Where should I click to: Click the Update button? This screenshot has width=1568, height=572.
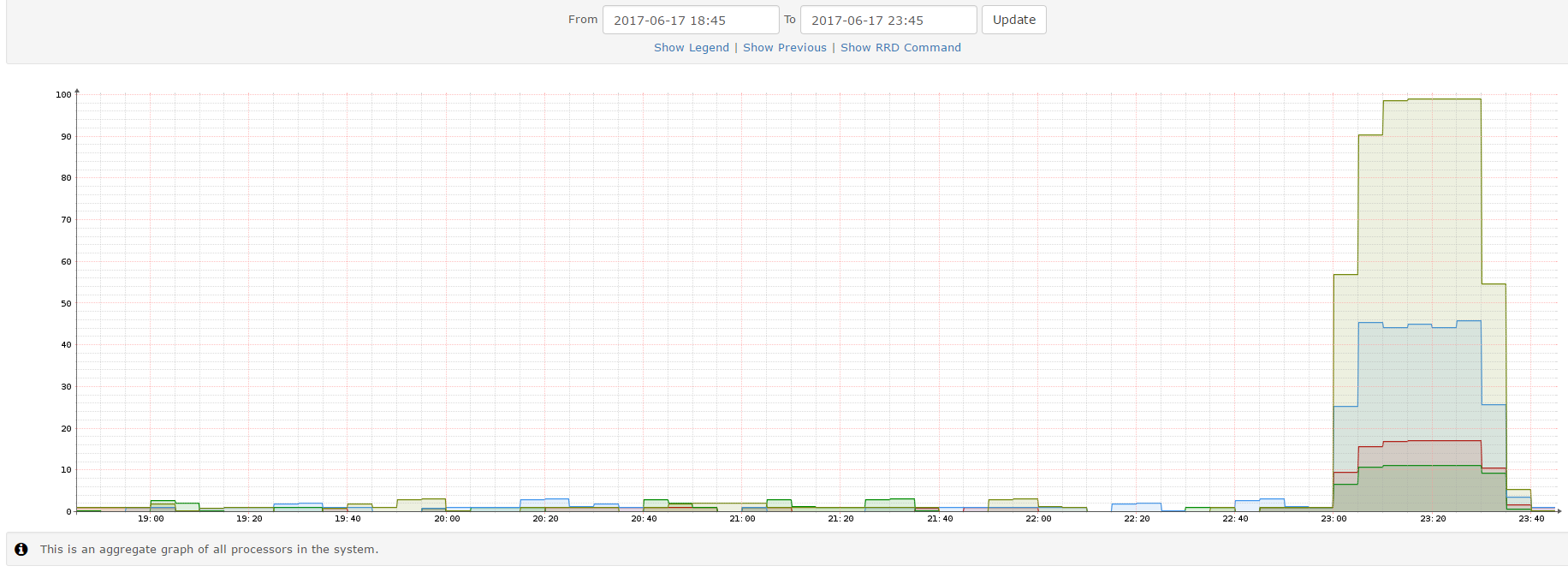1014,20
